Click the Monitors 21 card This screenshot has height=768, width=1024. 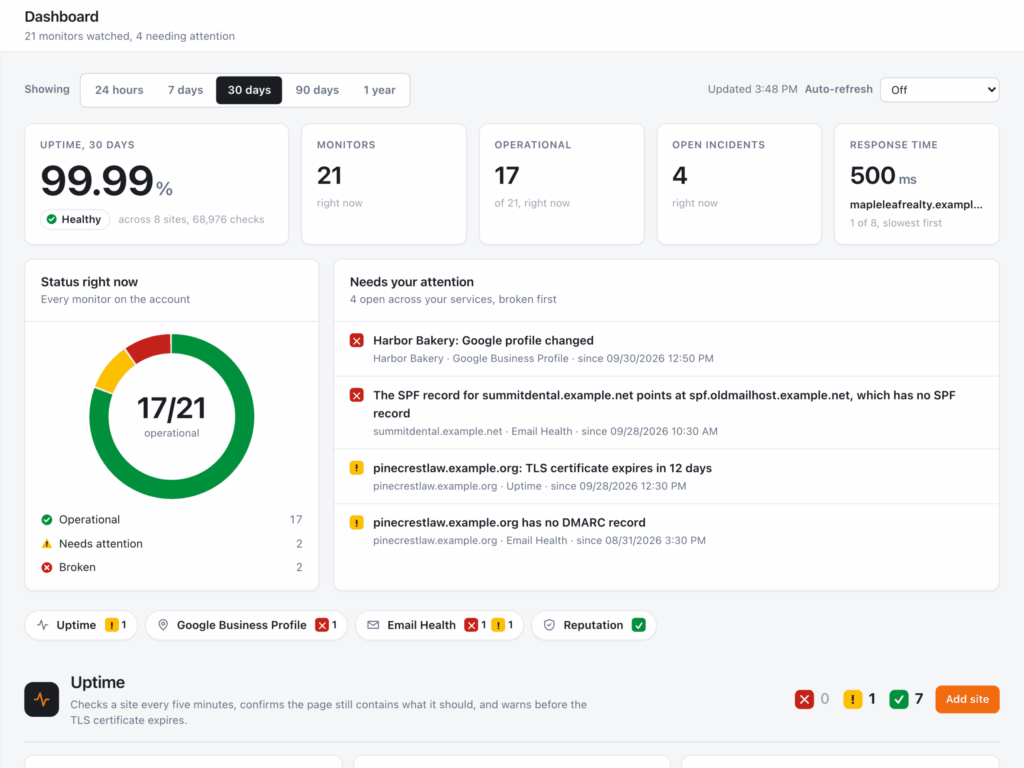(384, 184)
